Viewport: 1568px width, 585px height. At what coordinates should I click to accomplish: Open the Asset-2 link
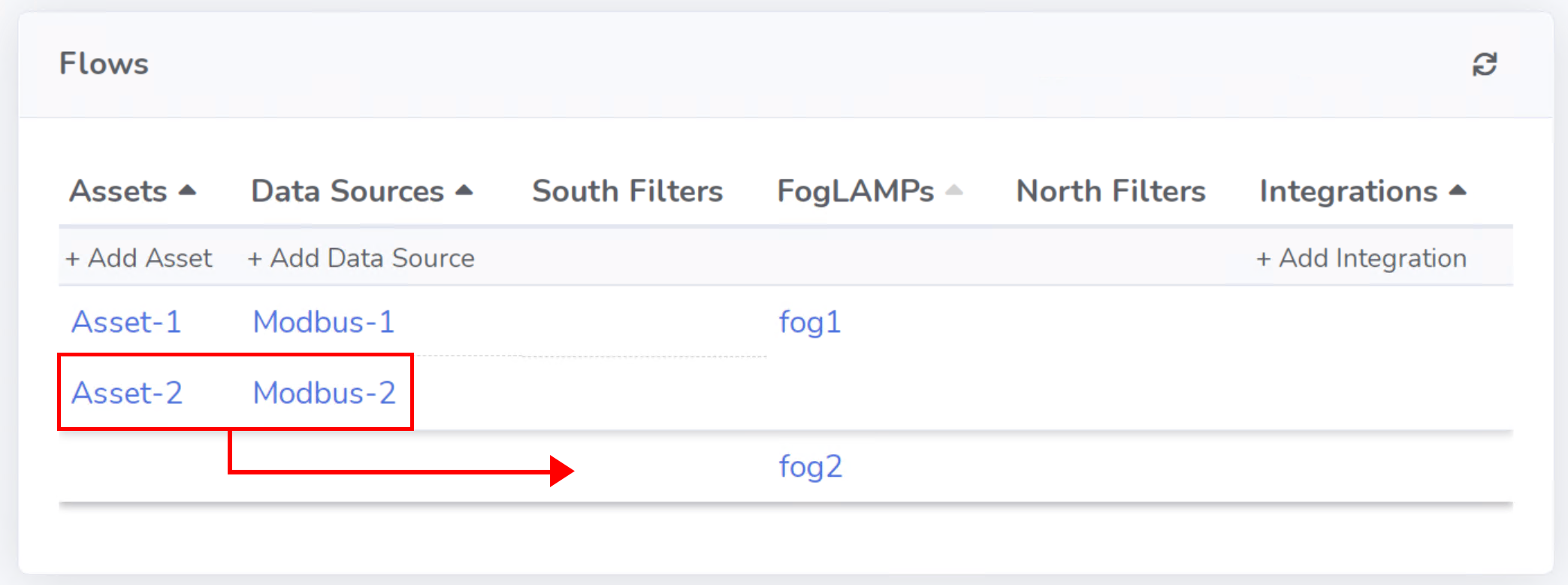127,393
